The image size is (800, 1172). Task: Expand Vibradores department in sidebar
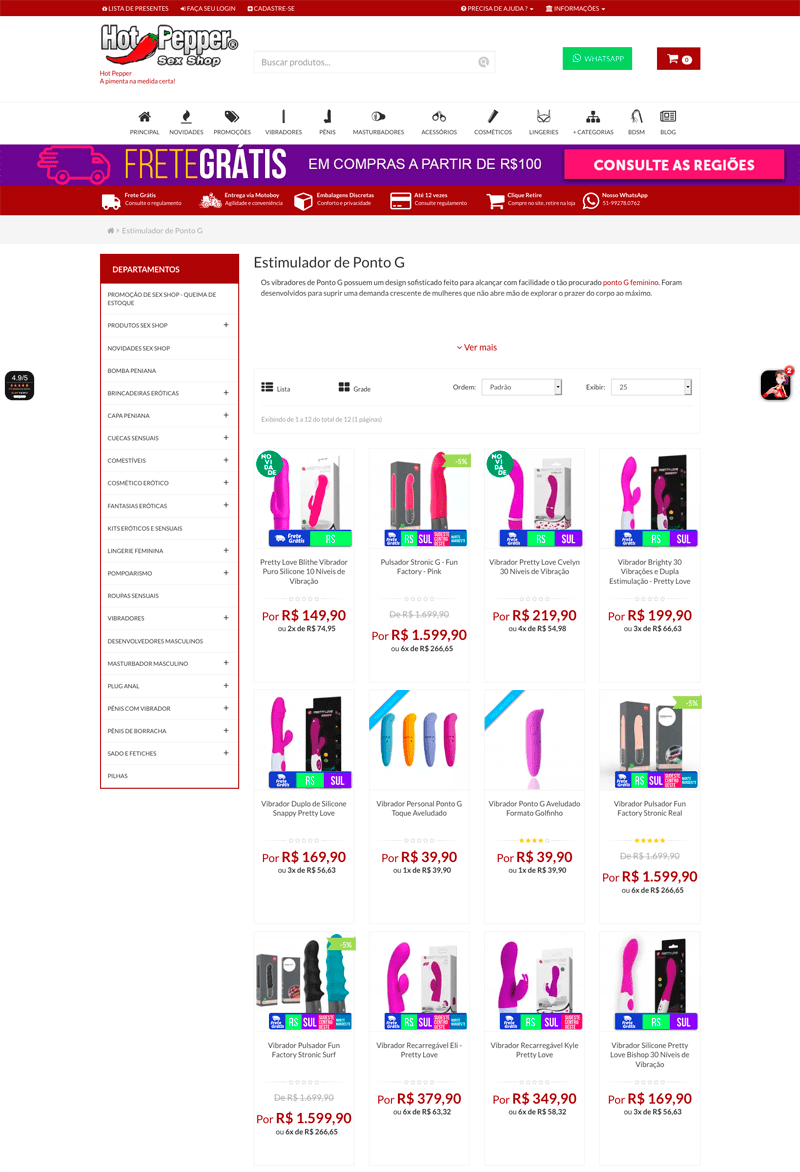coord(226,618)
